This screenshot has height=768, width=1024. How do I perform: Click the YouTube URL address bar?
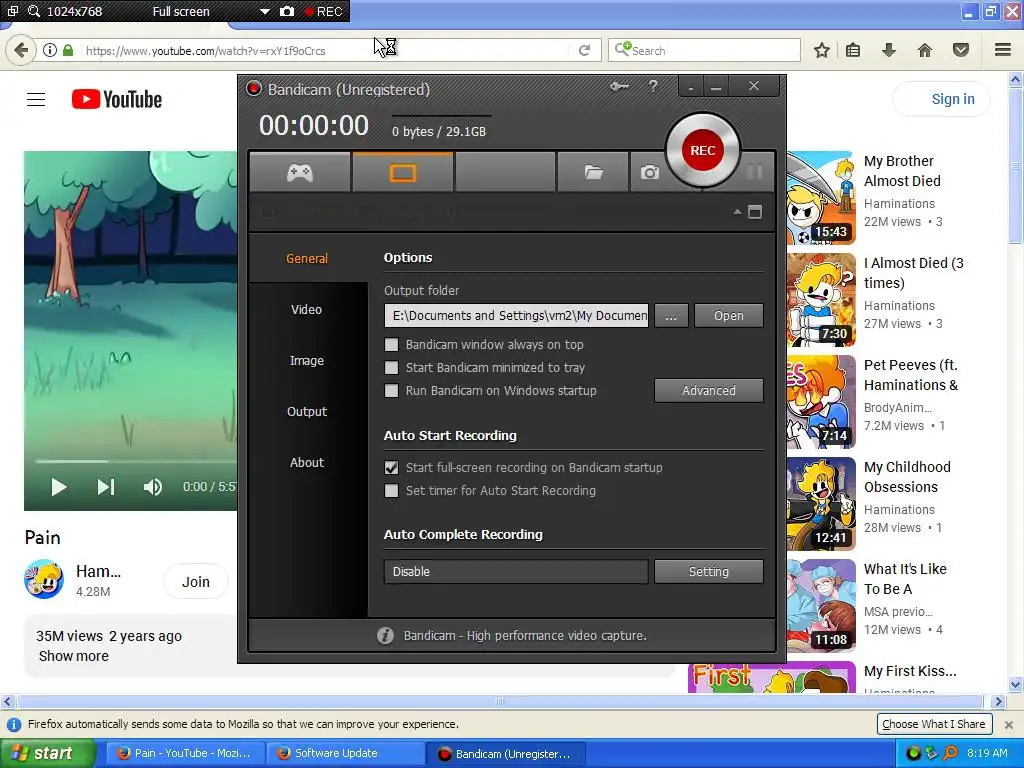coord(325,50)
